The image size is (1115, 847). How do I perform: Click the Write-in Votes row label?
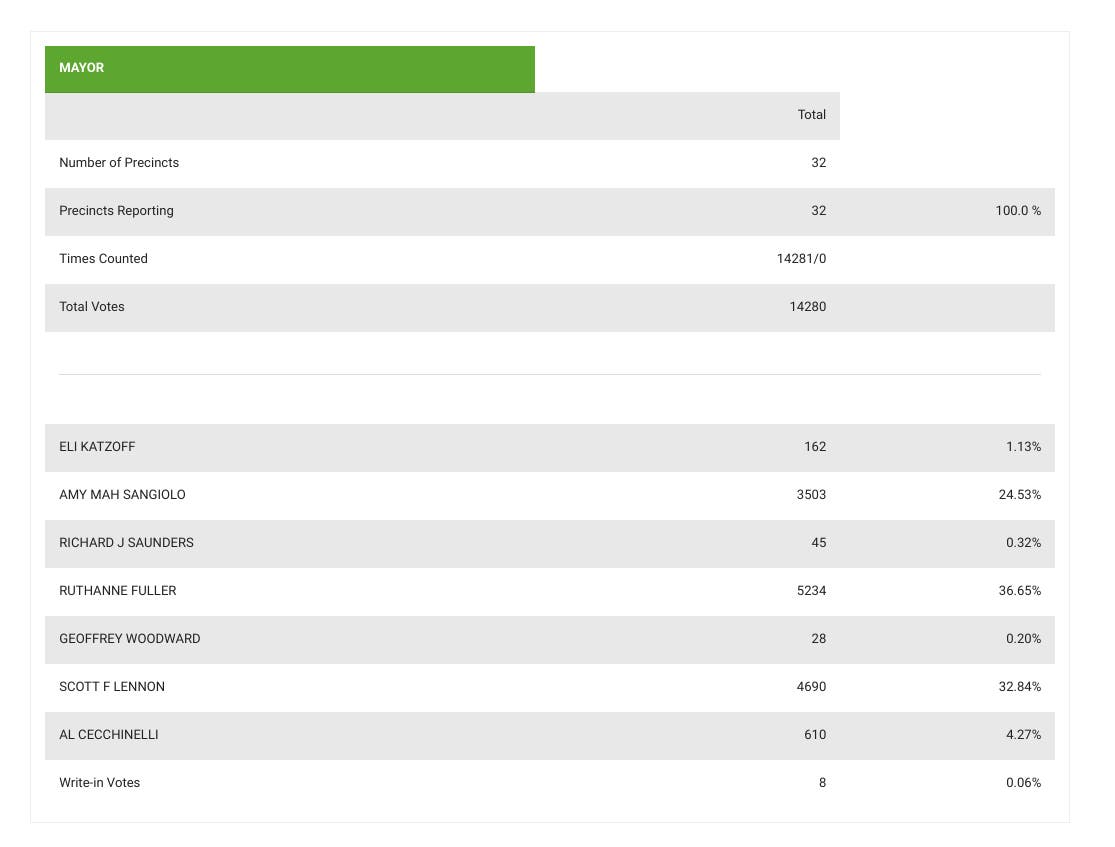pos(99,783)
